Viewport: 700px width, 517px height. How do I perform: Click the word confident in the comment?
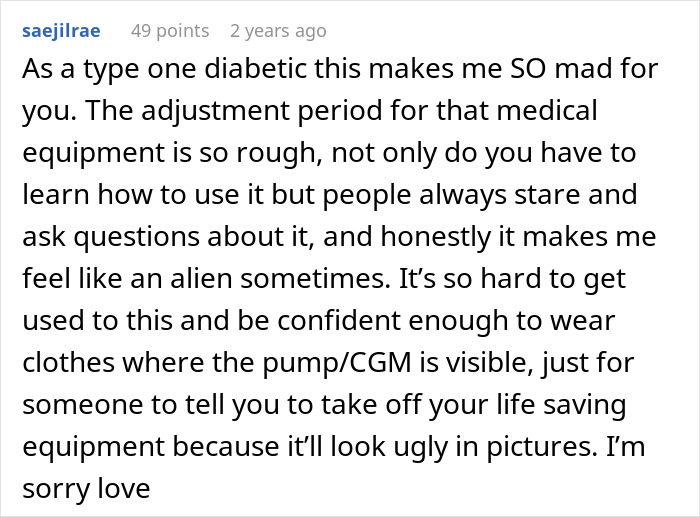pyautogui.click(x=338, y=321)
